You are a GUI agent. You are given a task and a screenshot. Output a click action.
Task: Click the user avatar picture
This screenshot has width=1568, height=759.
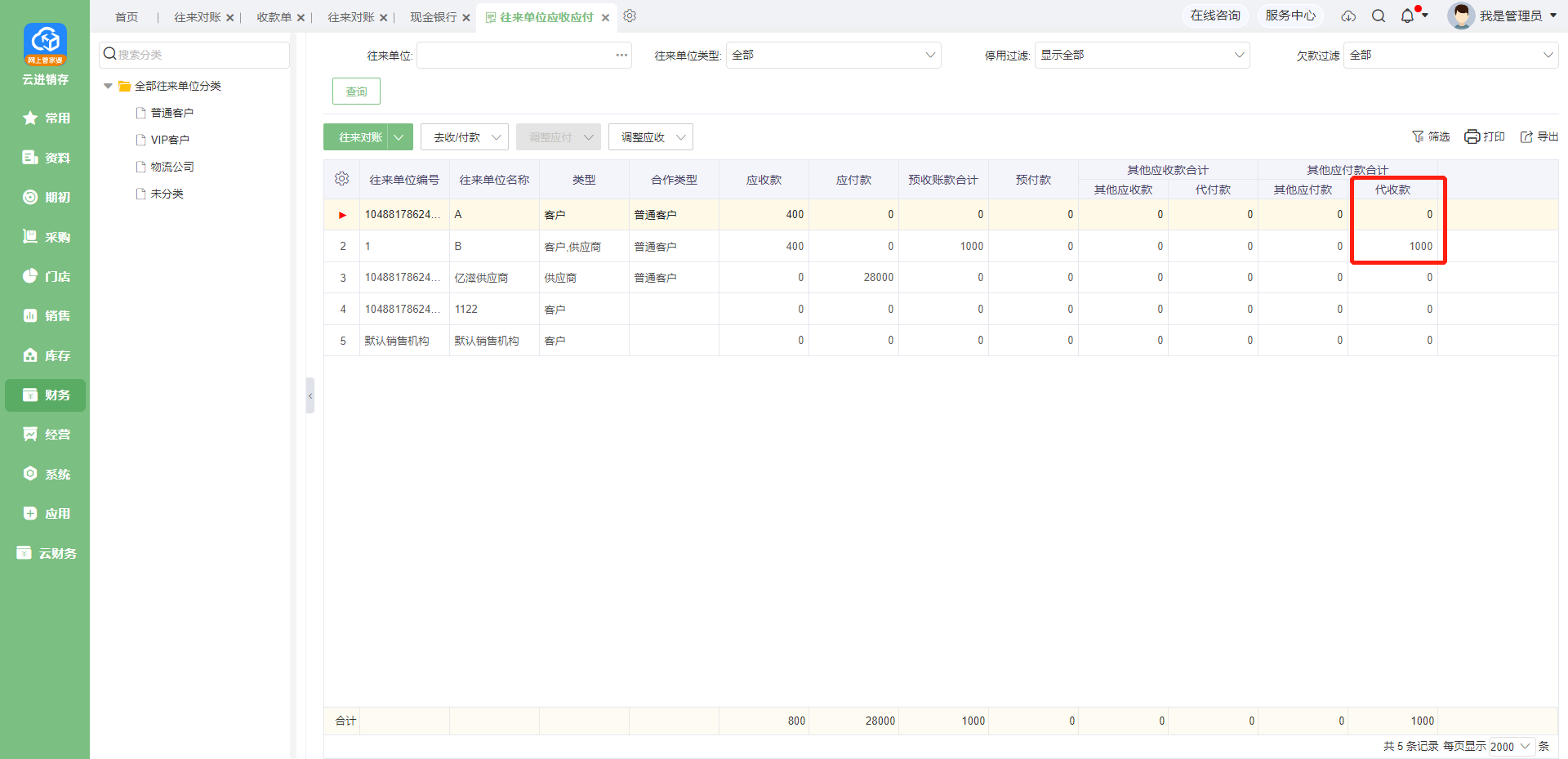[x=1460, y=16]
